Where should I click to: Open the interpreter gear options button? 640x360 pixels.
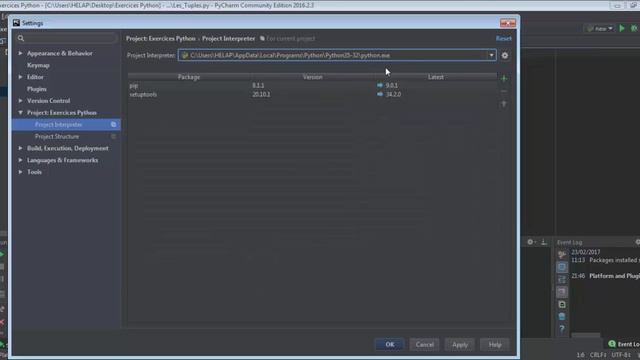(x=505, y=56)
